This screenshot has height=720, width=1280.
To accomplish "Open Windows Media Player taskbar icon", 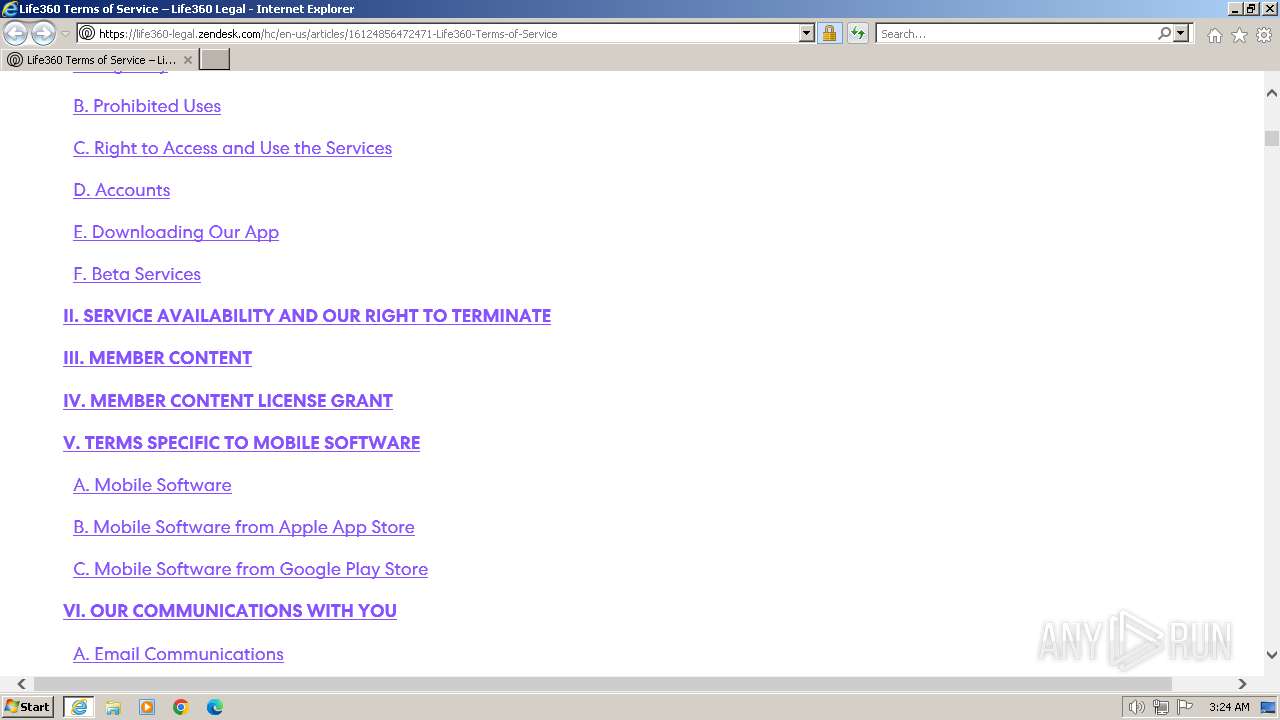I will click(147, 707).
